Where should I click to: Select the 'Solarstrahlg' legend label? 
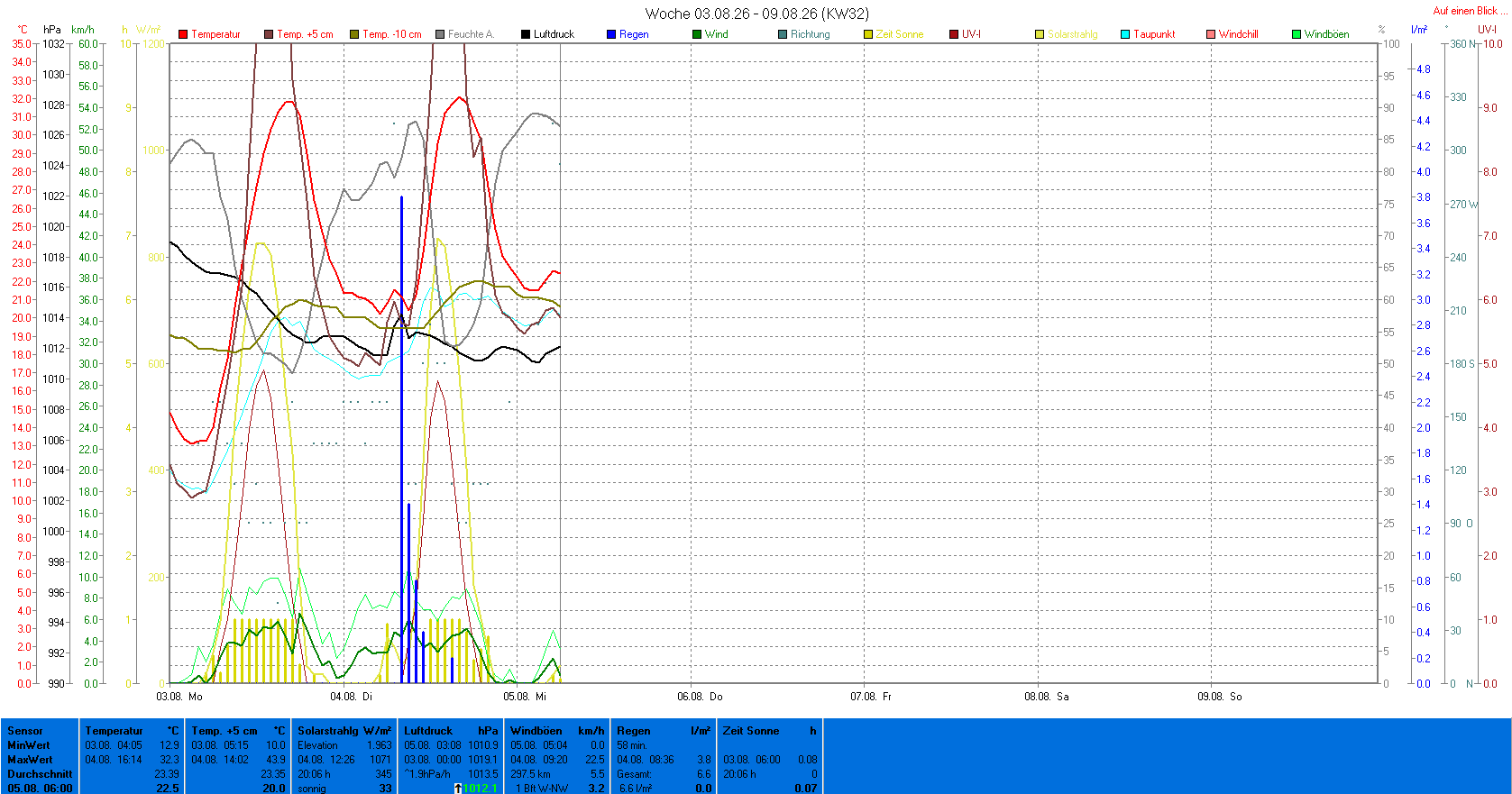pos(1073,34)
